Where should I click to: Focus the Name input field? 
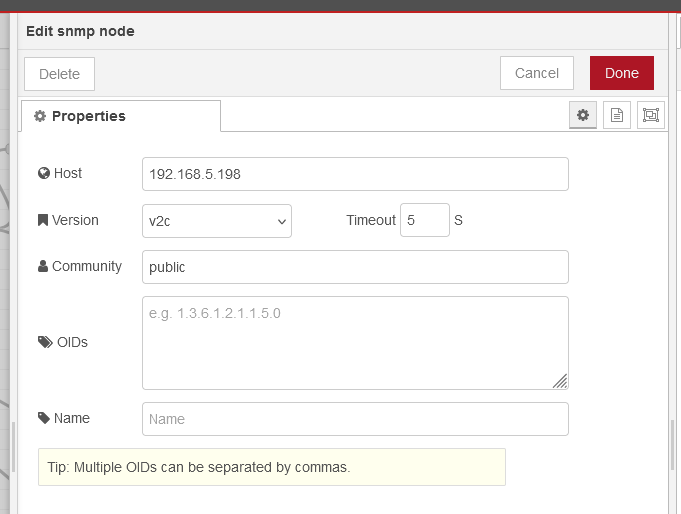pos(355,419)
